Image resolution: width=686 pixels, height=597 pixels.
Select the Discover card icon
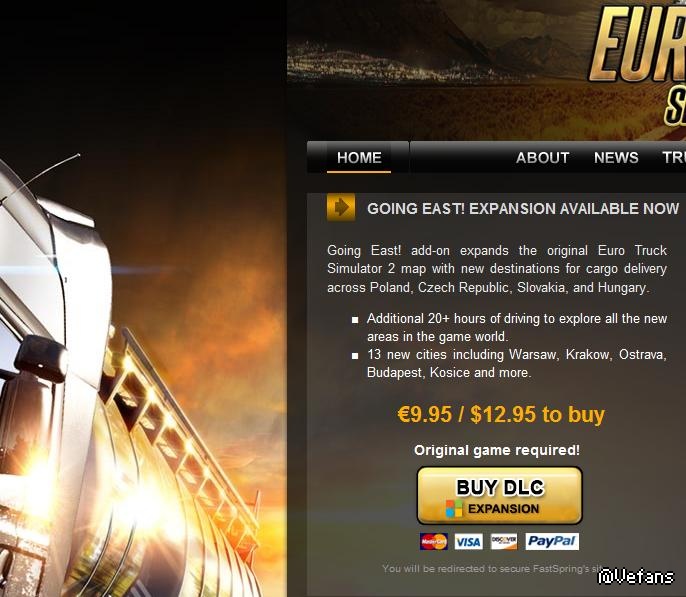click(504, 541)
